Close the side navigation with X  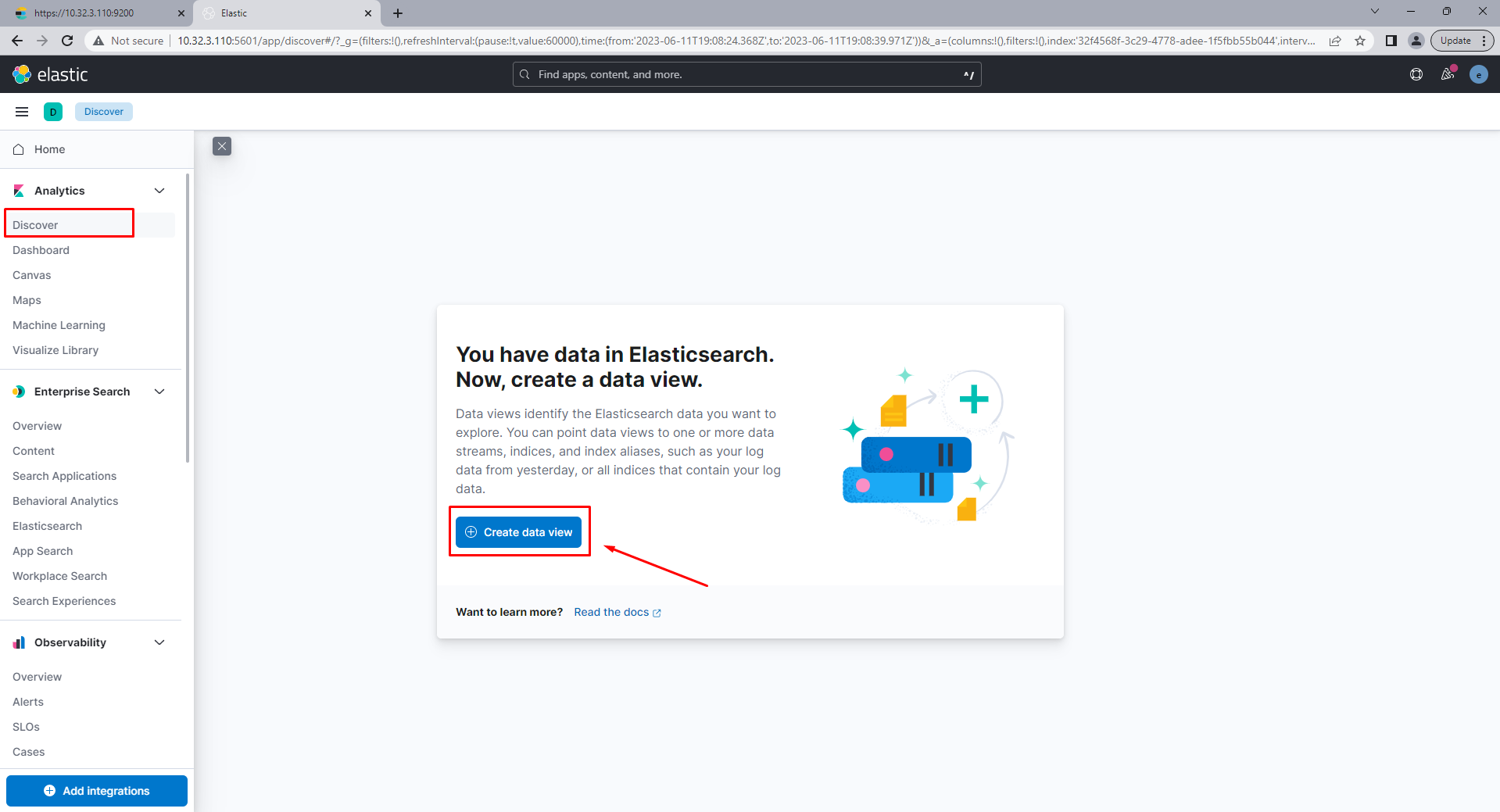pos(222,146)
